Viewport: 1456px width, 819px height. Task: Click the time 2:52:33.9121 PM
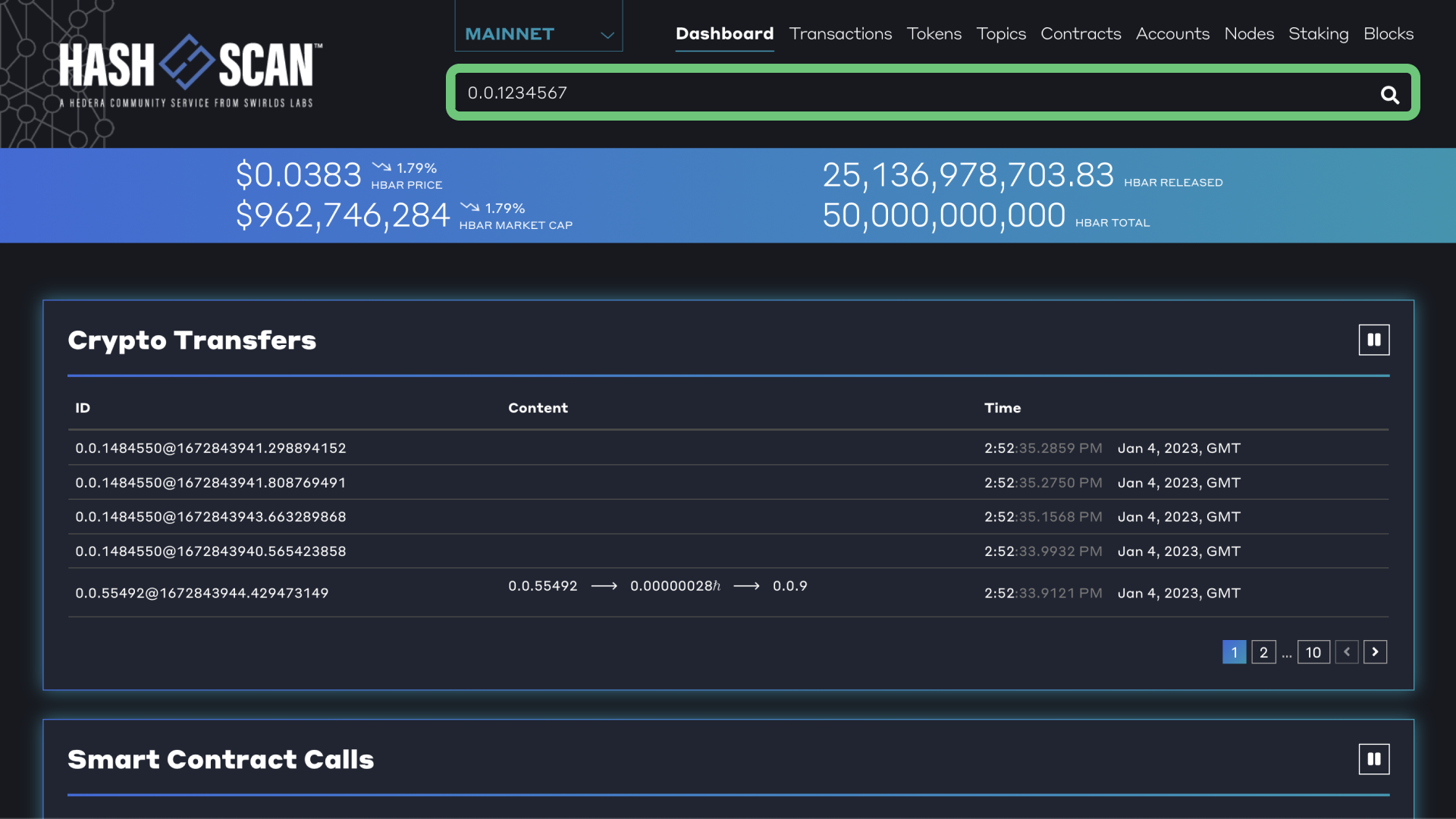point(1043,593)
